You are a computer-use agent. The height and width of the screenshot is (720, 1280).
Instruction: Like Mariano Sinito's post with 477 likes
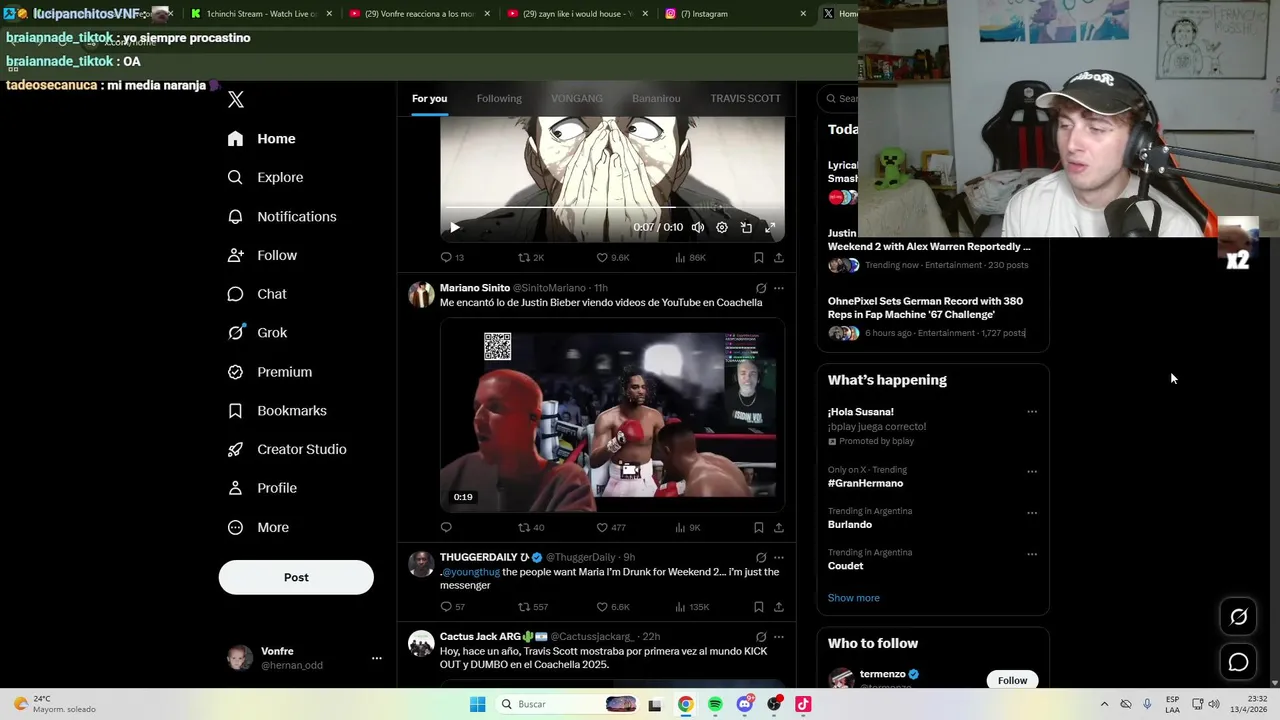point(611,527)
